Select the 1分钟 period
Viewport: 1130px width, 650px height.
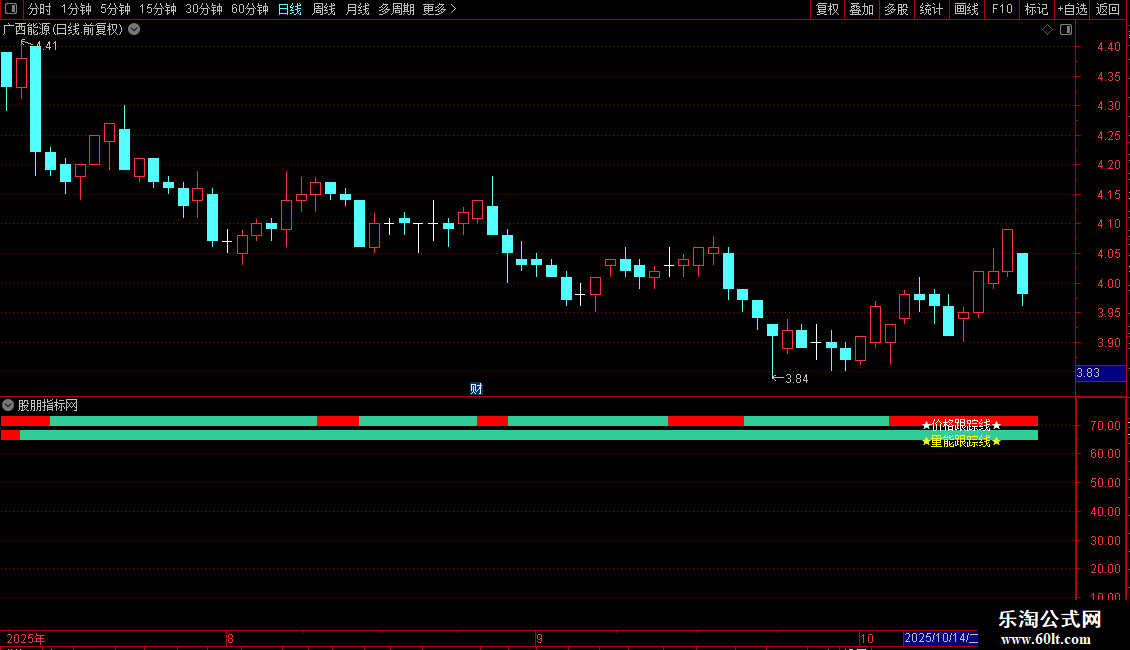tap(76, 9)
